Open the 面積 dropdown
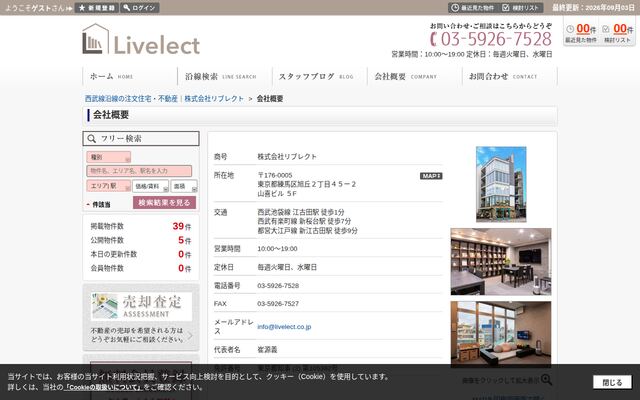Image resolution: width=640 pixels, height=400 pixels. click(184, 186)
